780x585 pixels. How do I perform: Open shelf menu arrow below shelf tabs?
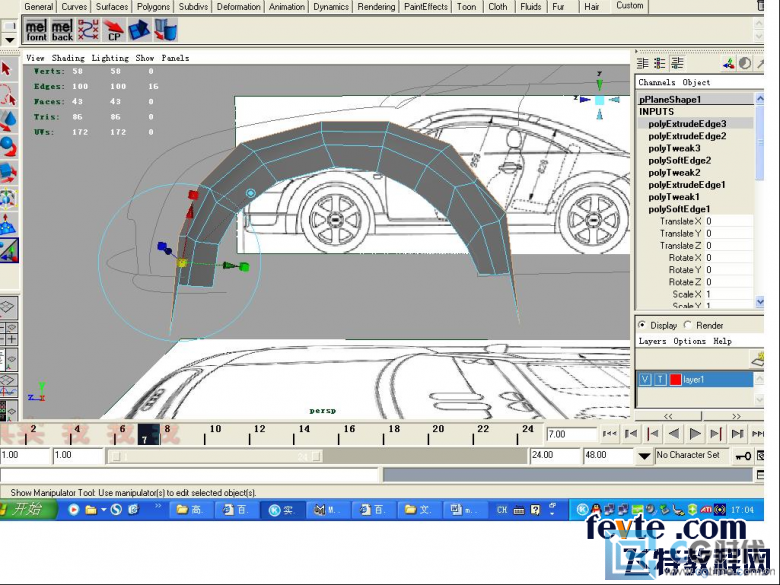click(x=9, y=41)
